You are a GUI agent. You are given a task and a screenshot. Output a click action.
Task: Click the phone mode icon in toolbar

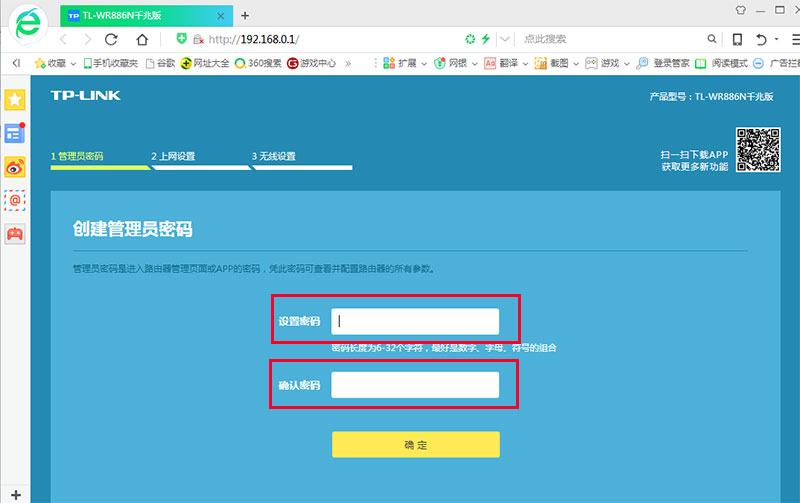737,39
